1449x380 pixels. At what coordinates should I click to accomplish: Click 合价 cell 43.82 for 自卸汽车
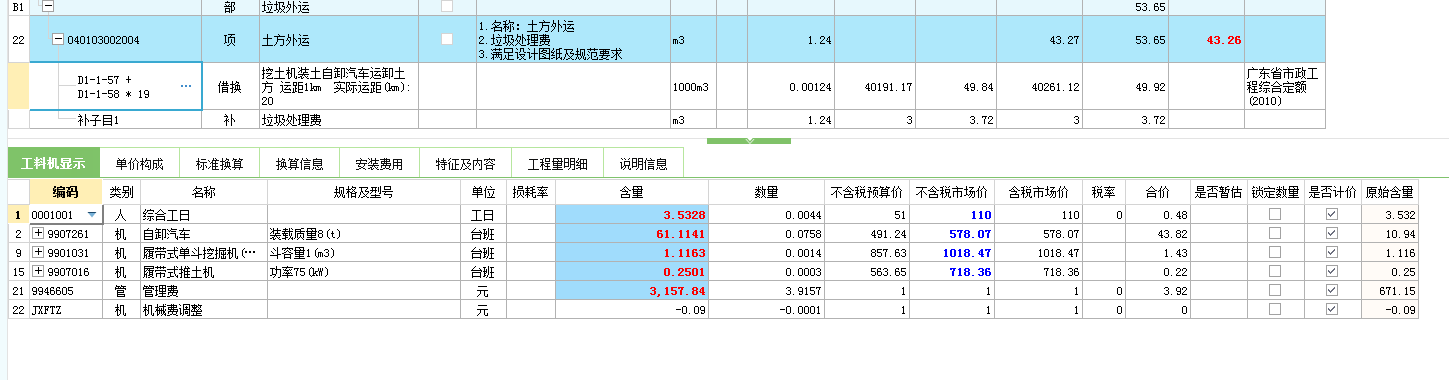click(1158, 233)
